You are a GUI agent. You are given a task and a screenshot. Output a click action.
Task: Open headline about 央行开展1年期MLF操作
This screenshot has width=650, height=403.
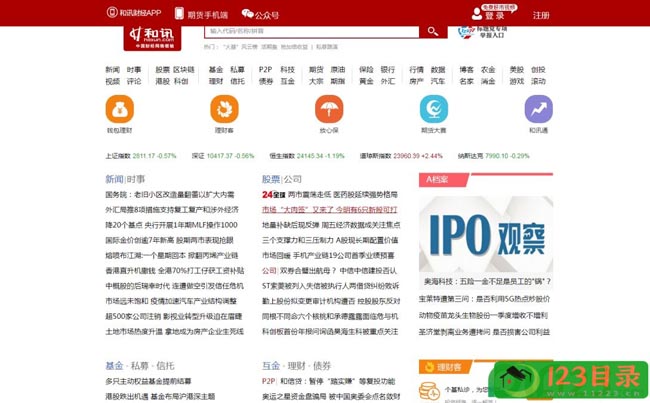171,225
